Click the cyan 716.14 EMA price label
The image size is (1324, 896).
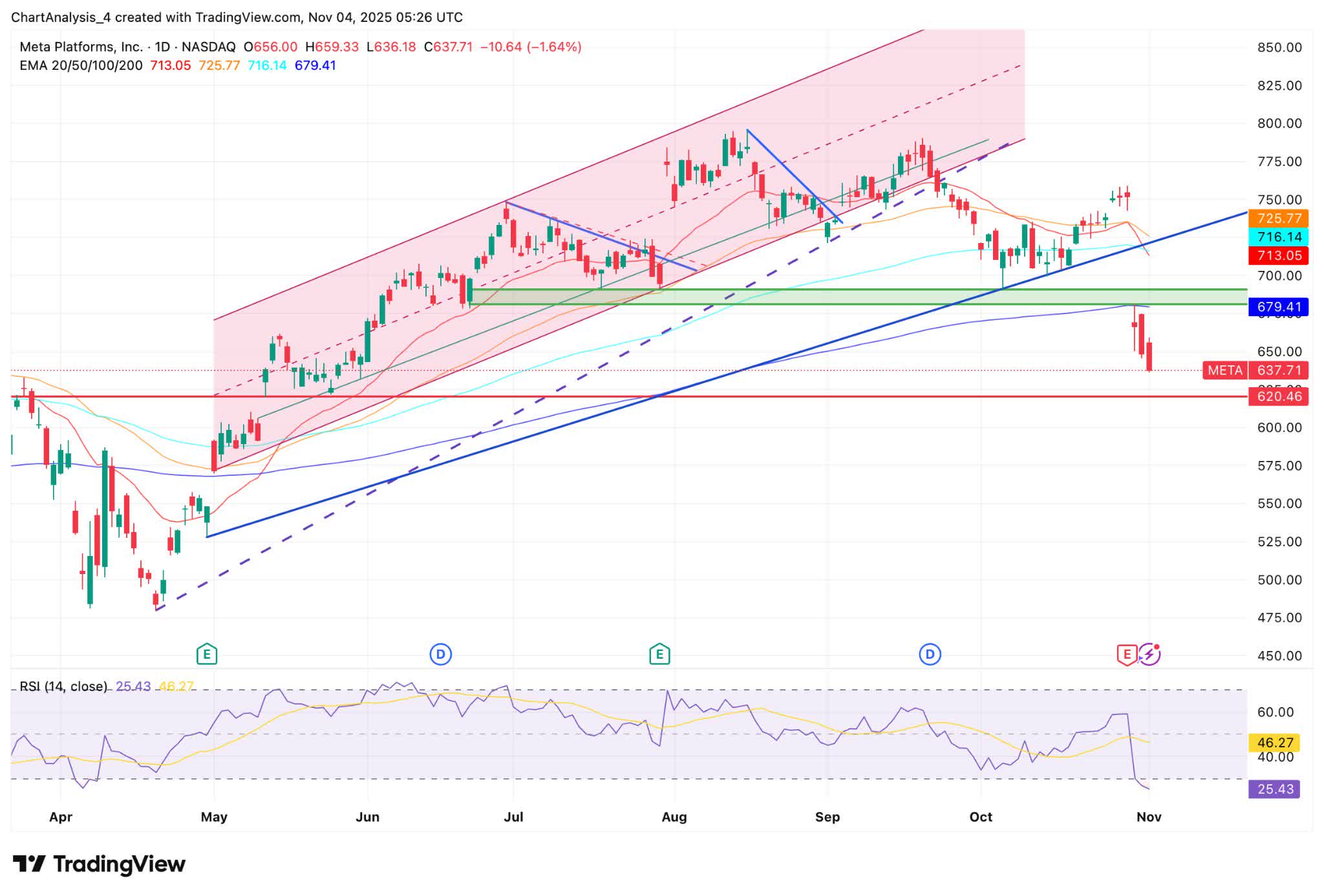[x=1279, y=237]
